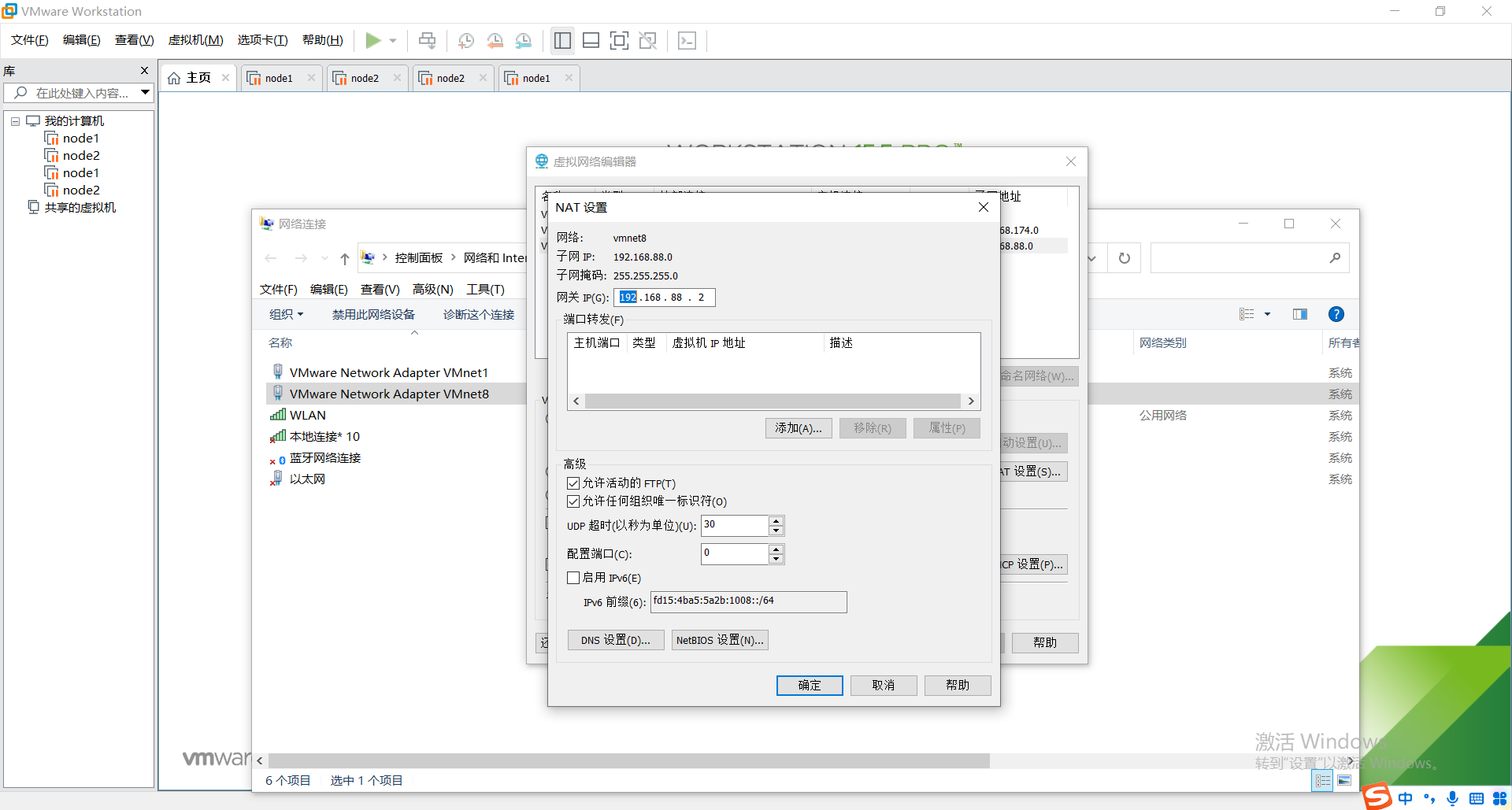Move the port forwarding table scrollbar left
1512x810 pixels.
click(576, 401)
